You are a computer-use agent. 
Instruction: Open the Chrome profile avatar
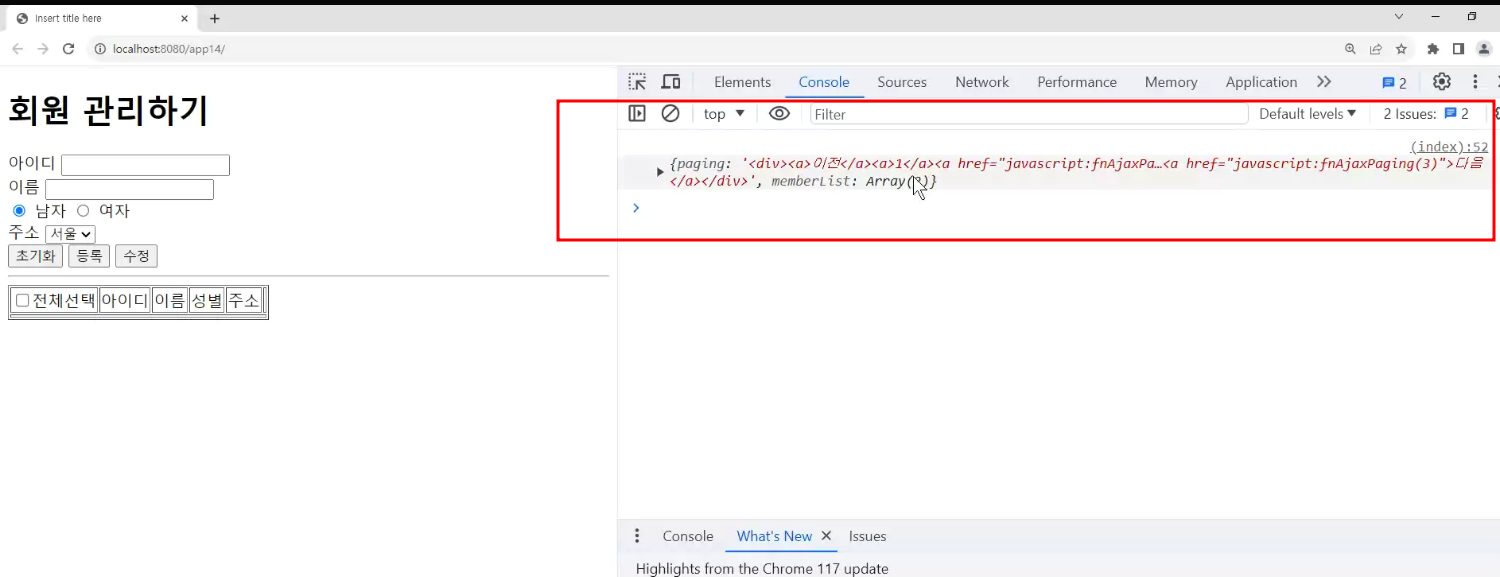[1485, 49]
